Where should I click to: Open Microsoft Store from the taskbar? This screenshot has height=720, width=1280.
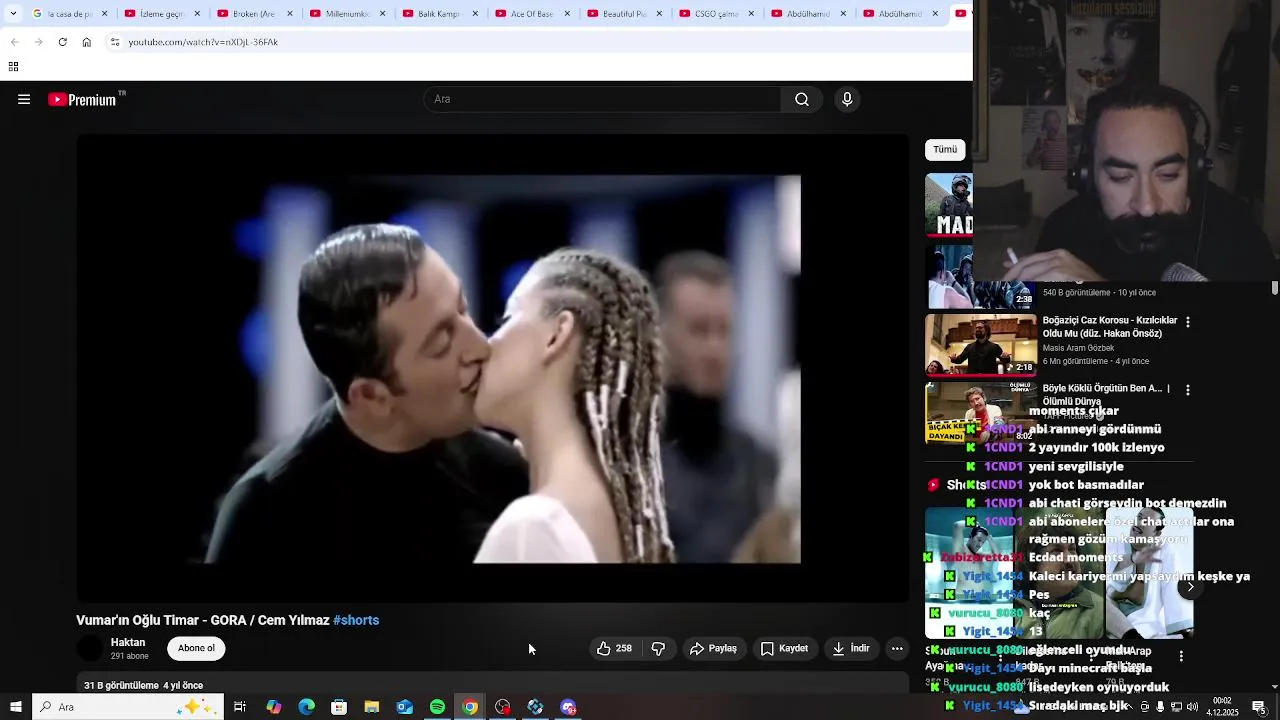point(339,707)
